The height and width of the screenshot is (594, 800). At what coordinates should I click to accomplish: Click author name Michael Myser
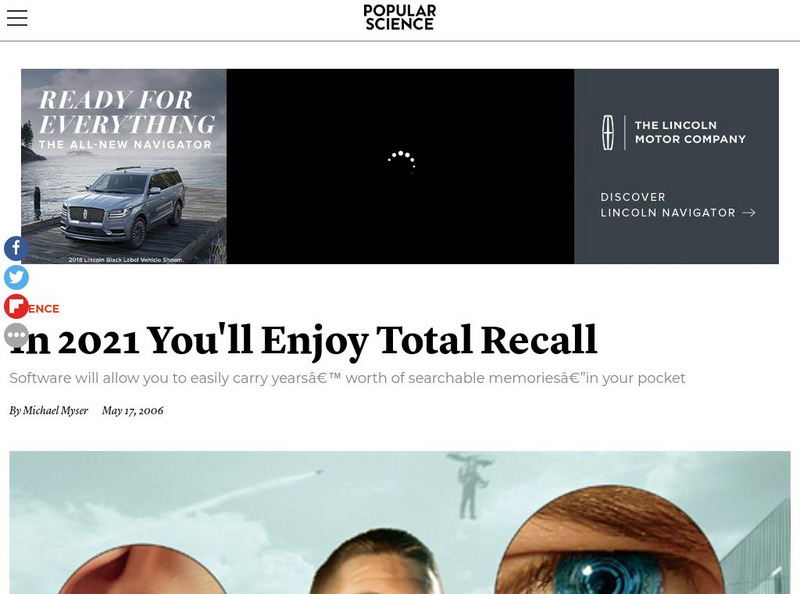[55, 410]
